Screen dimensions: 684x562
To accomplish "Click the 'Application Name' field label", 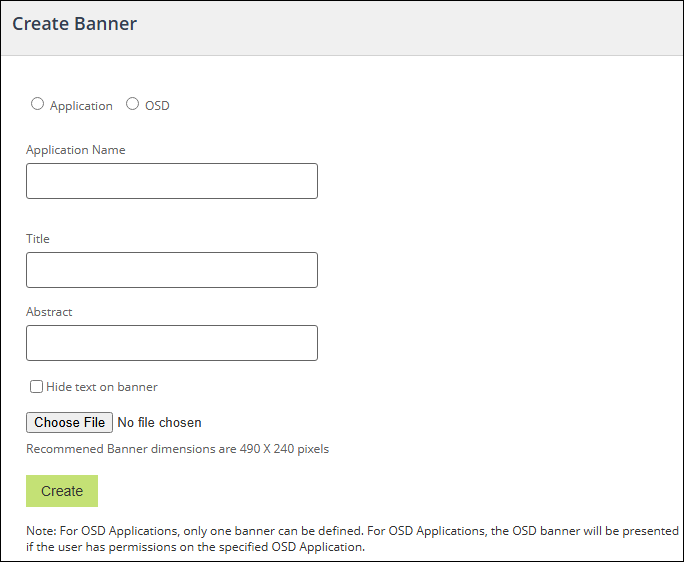I will click(x=76, y=150).
